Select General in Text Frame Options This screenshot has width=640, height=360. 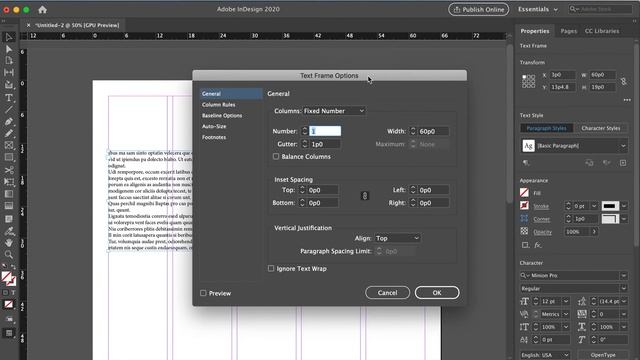coord(231,94)
